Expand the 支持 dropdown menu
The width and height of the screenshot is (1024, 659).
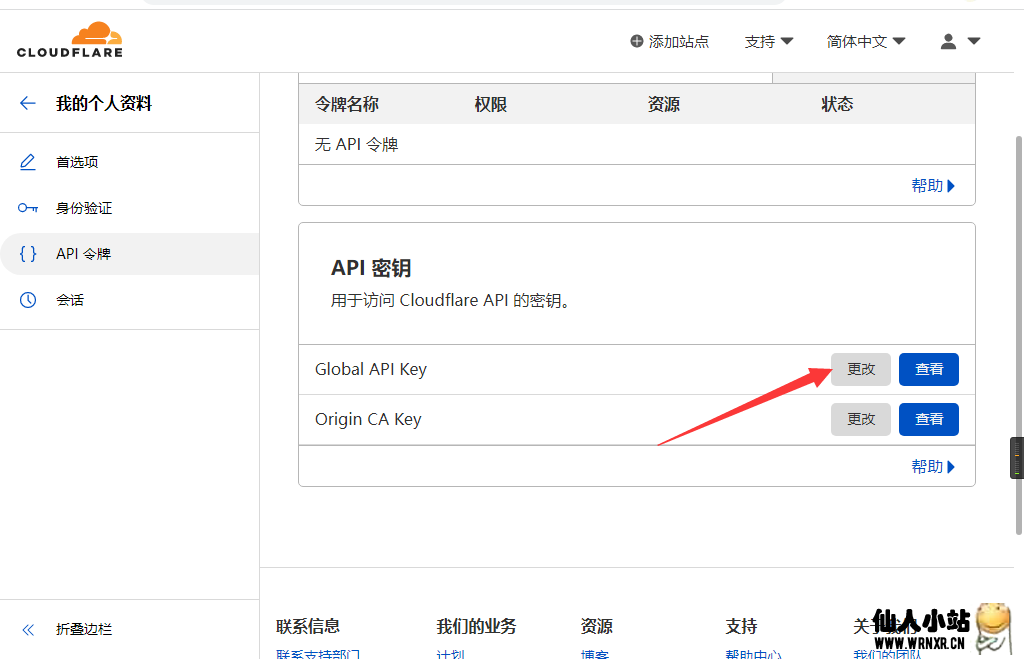click(769, 42)
